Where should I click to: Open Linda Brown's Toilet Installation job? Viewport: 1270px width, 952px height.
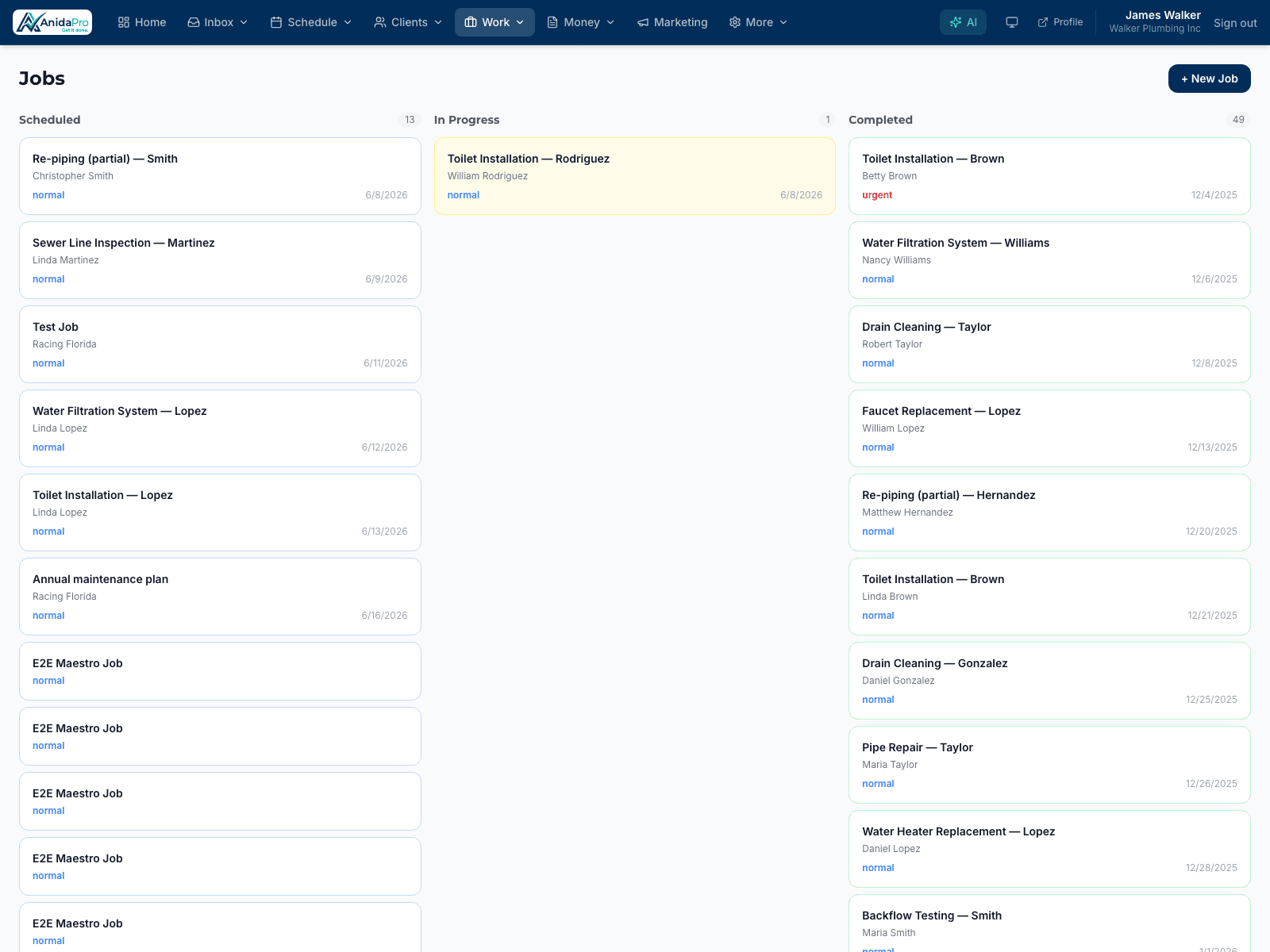tap(1049, 597)
